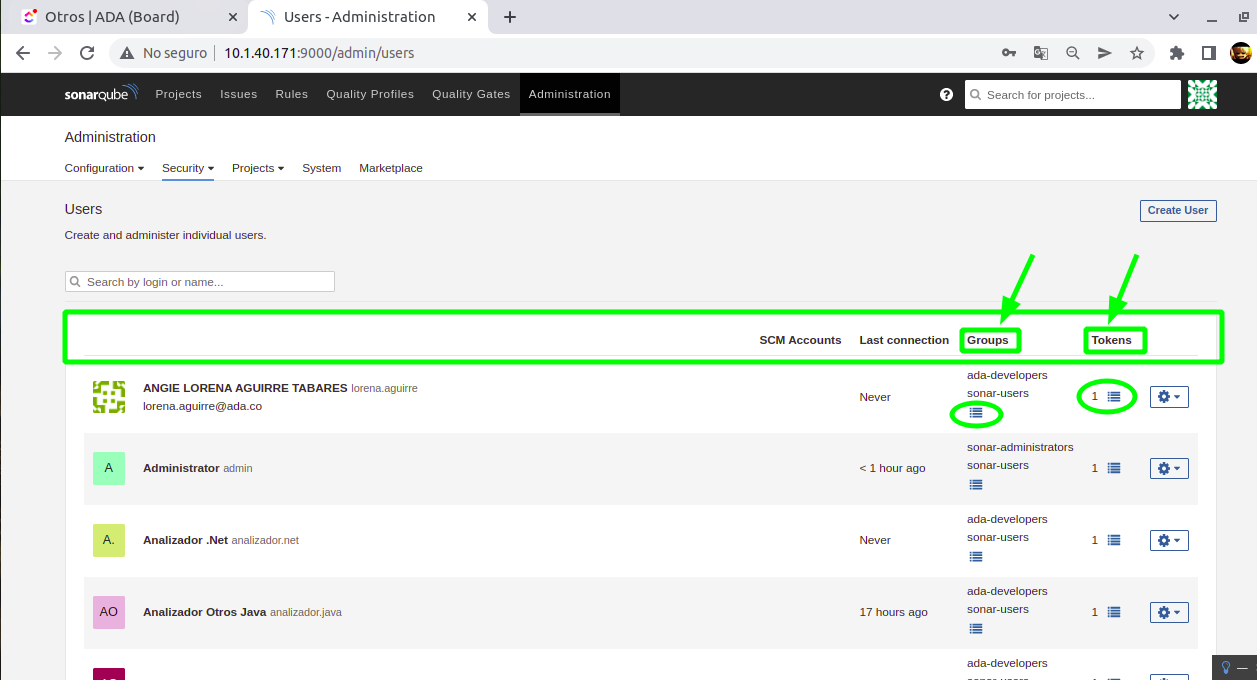1257x680 pixels.
Task: Open gear dropdown for Administrator user
Action: (x=1169, y=468)
